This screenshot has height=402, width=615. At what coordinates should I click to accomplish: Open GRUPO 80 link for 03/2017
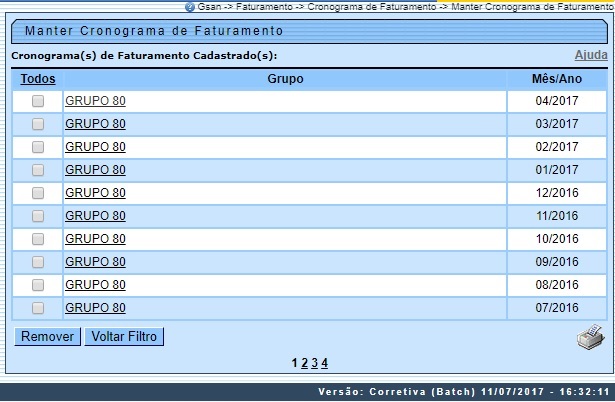[95, 124]
